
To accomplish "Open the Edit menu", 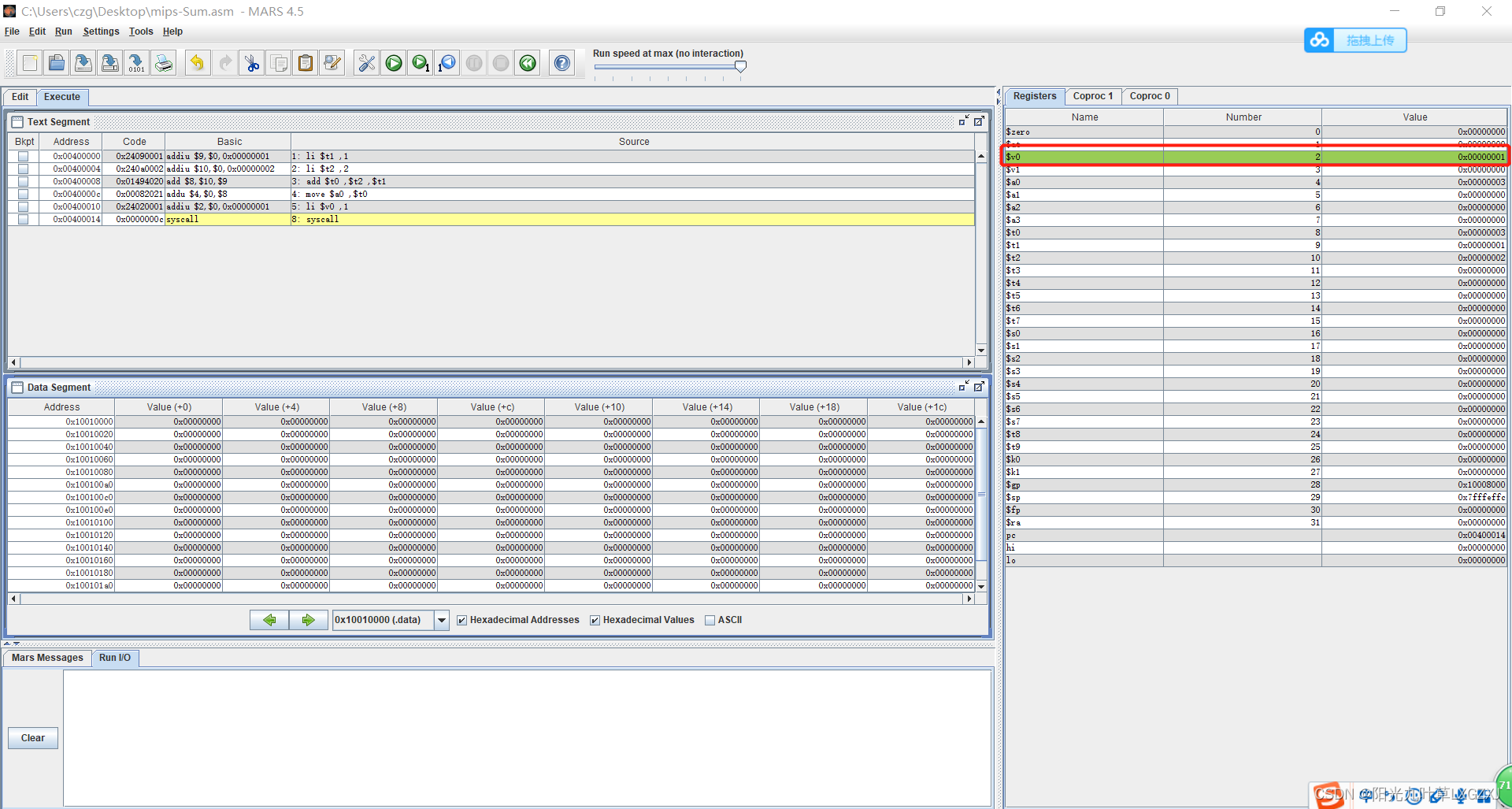I will pyautogui.click(x=37, y=32).
